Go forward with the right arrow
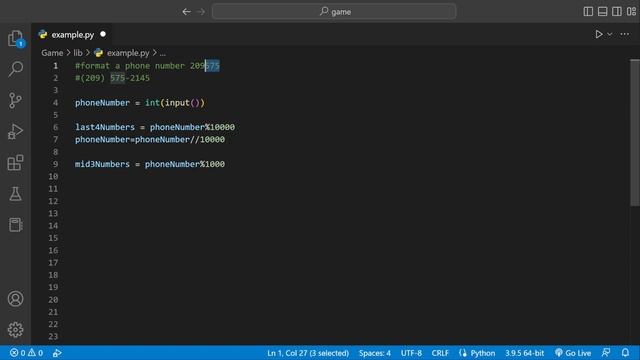This screenshot has height=360, width=640. tap(201, 12)
